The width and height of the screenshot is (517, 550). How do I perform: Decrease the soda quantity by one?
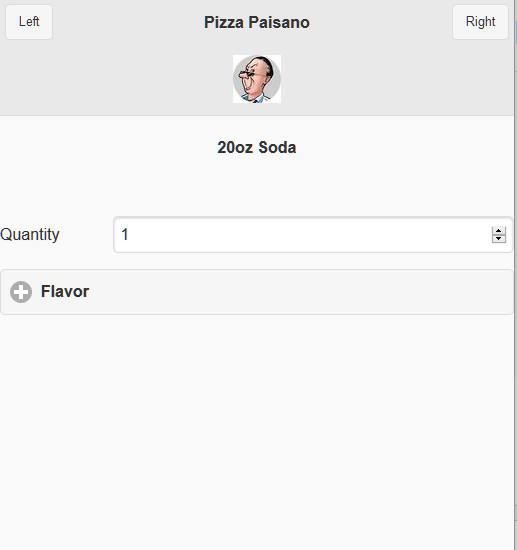click(x=498, y=239)
